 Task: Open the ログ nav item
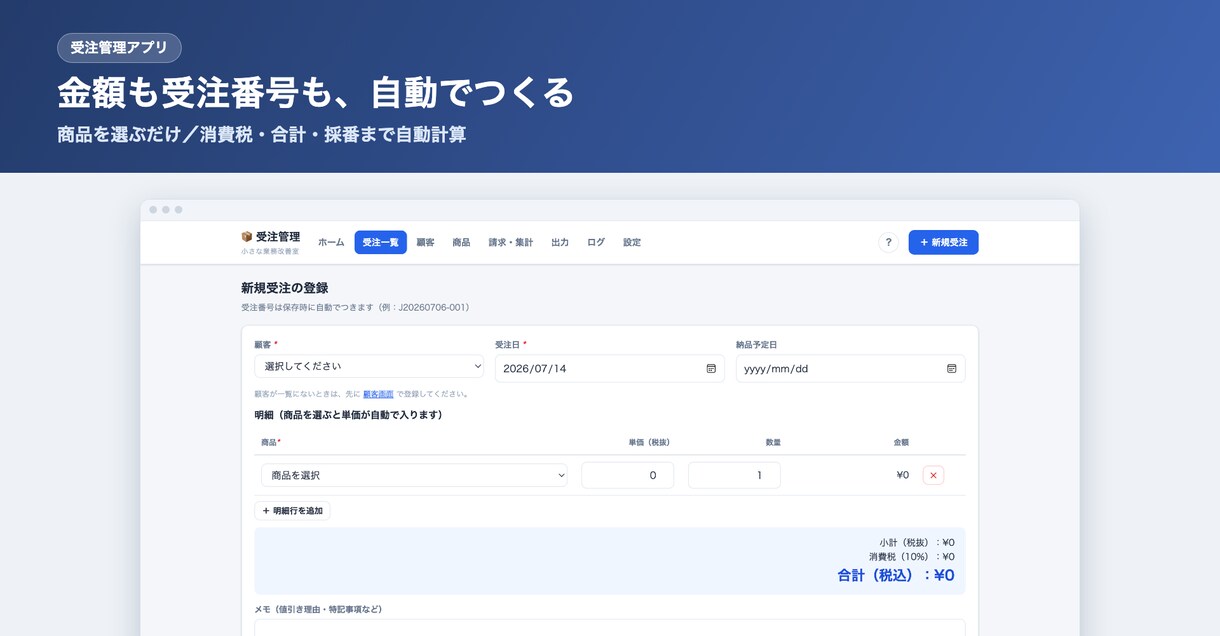tap(596, 242)
